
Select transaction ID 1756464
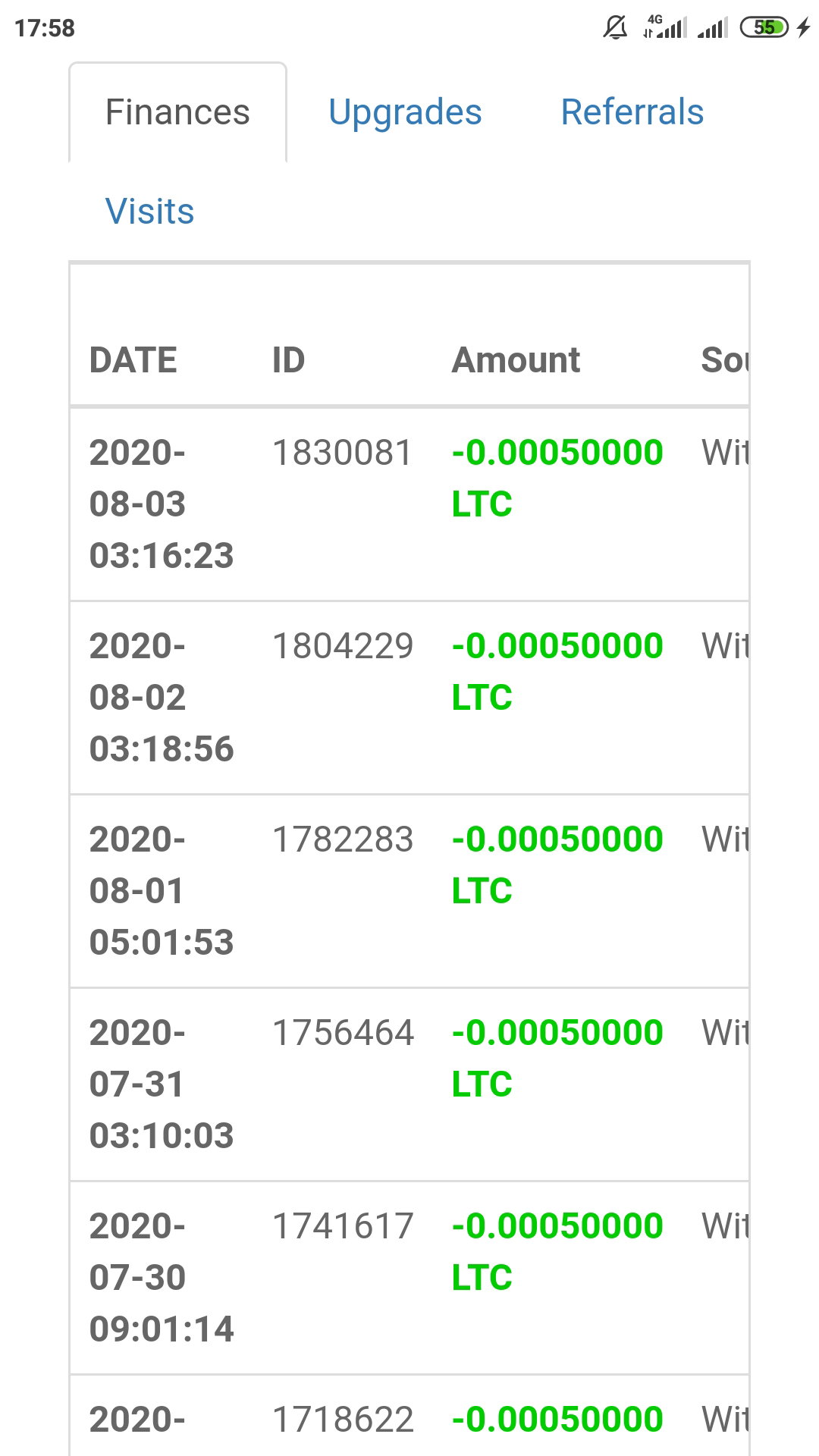tap(343, 1034)
